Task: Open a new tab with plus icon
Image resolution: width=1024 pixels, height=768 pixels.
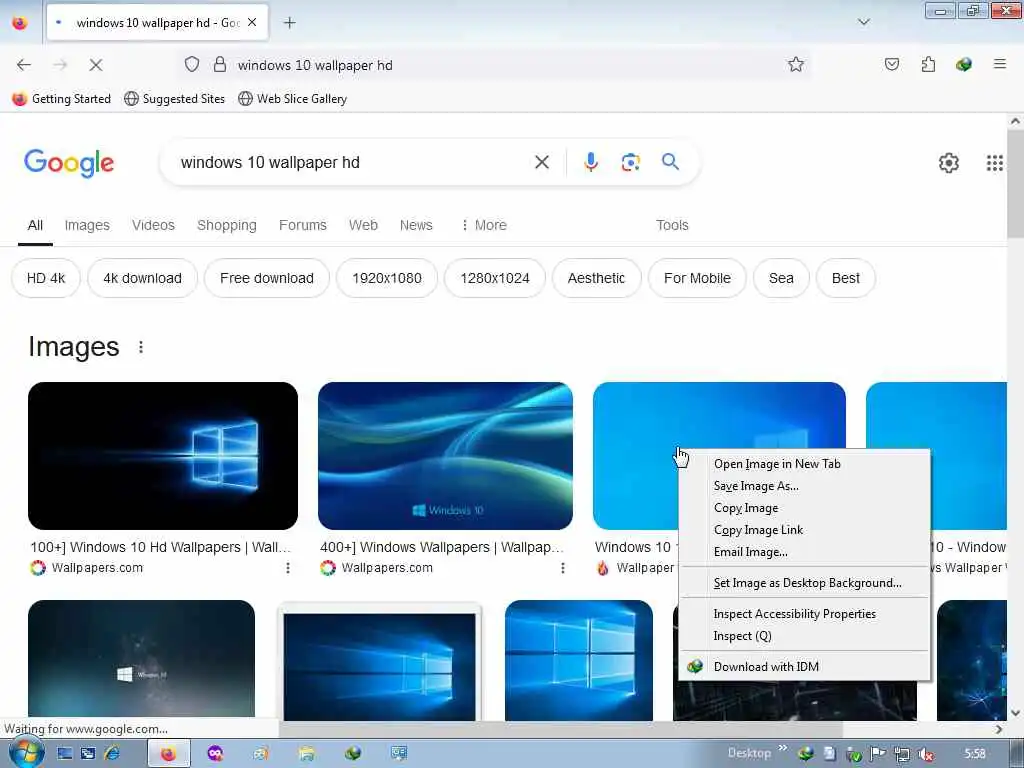Action: (289, 23)
